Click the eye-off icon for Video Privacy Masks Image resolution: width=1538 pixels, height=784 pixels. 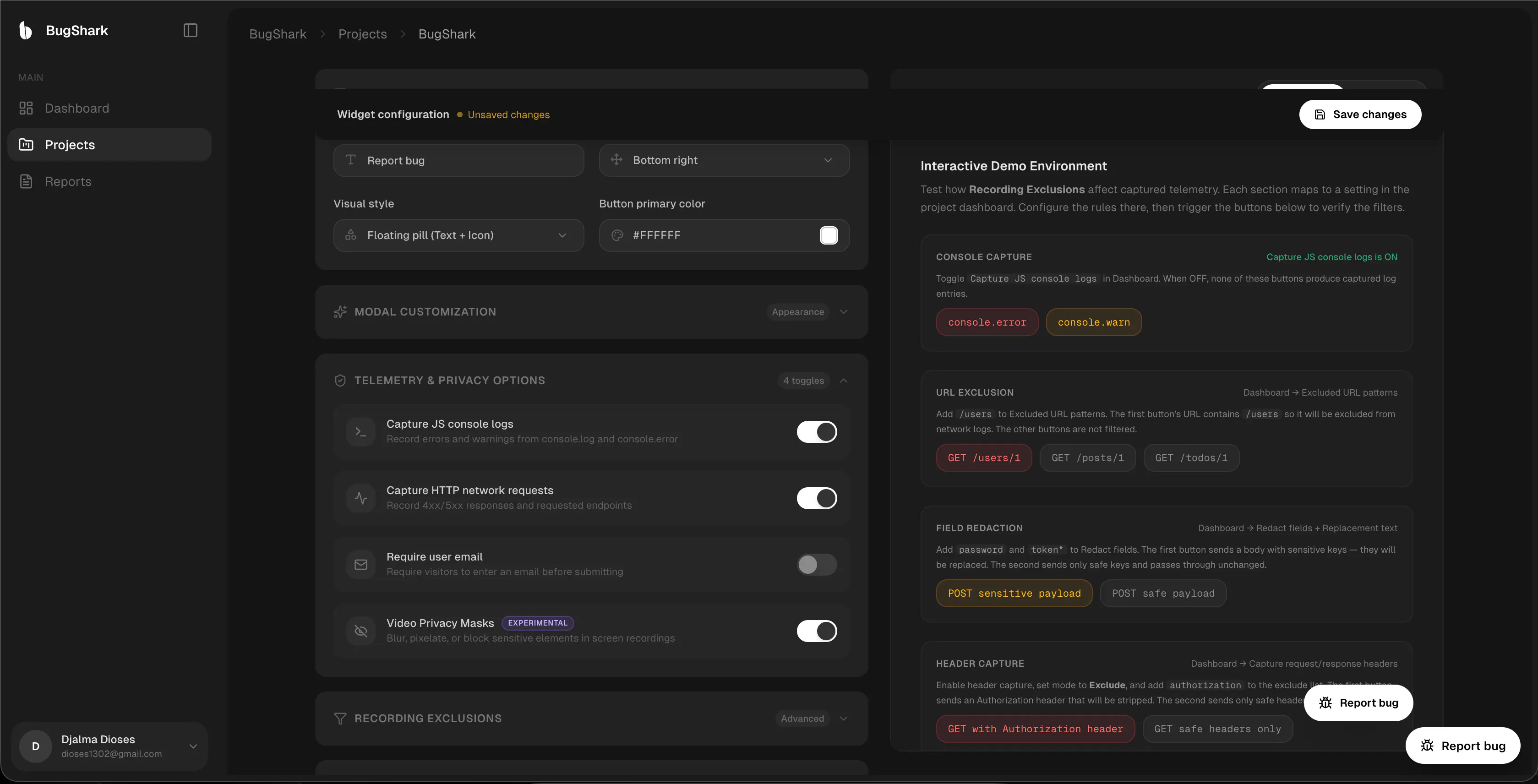click(360, 631)
